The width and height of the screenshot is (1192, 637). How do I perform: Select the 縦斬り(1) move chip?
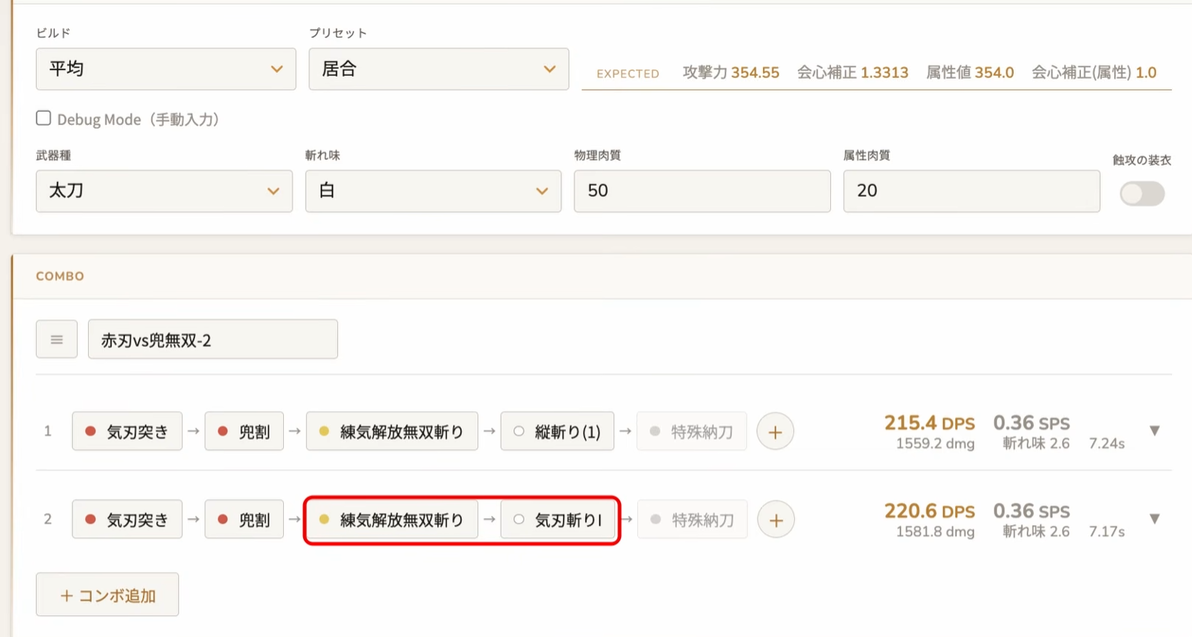557,432
